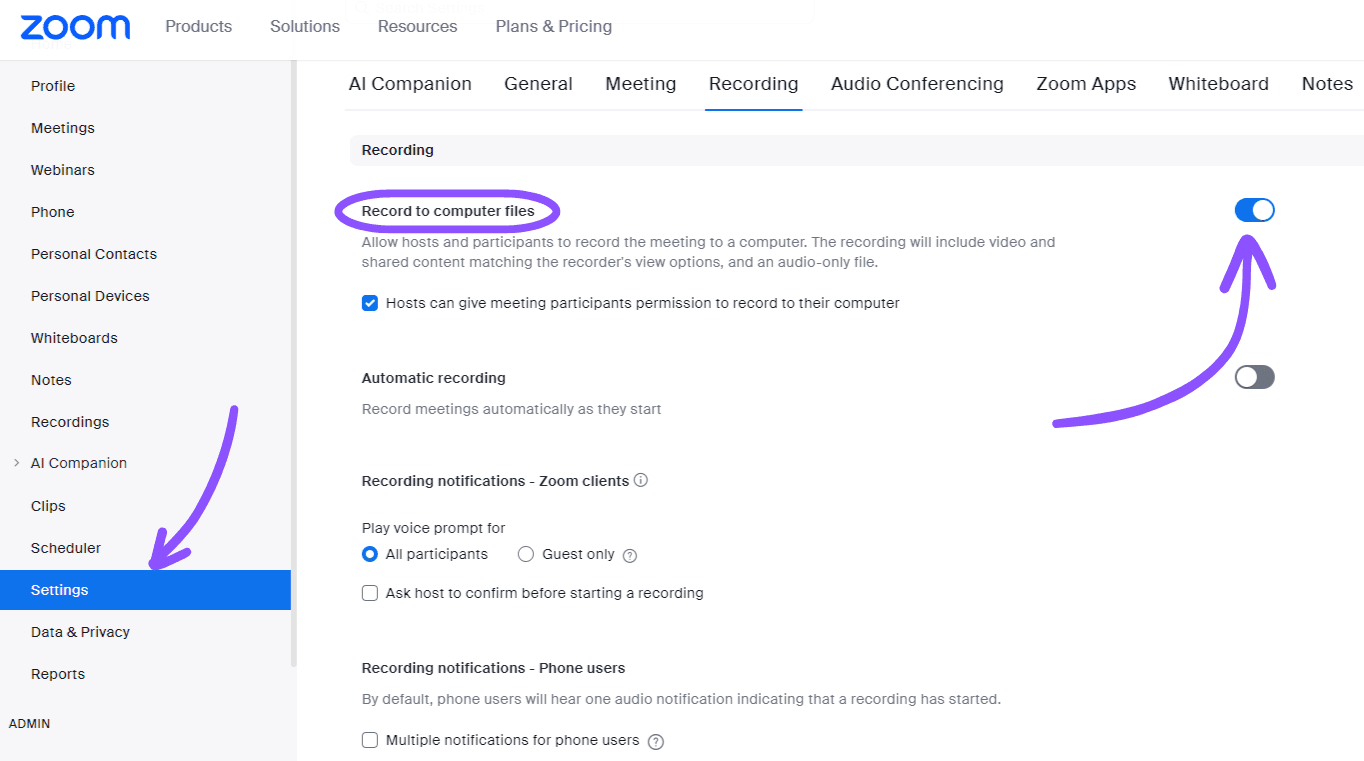Uncheck hosts can give participants recording permission
This screenshot has height=761, width=1364.
click(370, 302)
